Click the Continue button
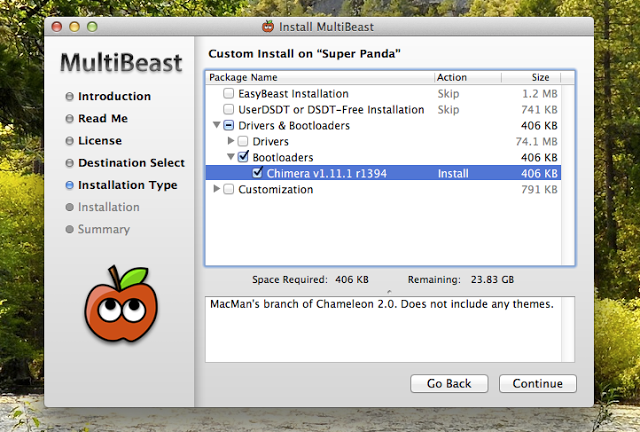Viewport: 640px width, 432px height. click(x=538, y=383)
